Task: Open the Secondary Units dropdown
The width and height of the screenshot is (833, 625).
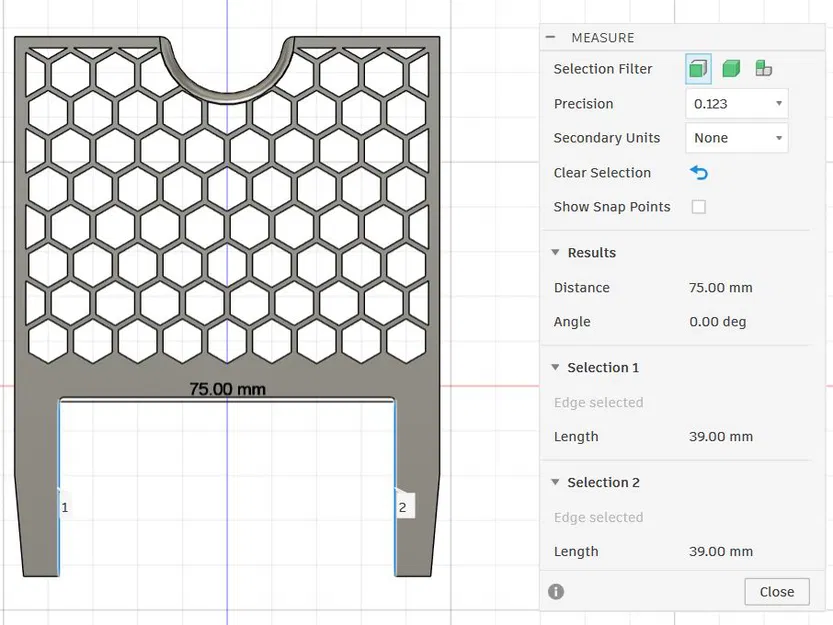Action: coord(736,138)
